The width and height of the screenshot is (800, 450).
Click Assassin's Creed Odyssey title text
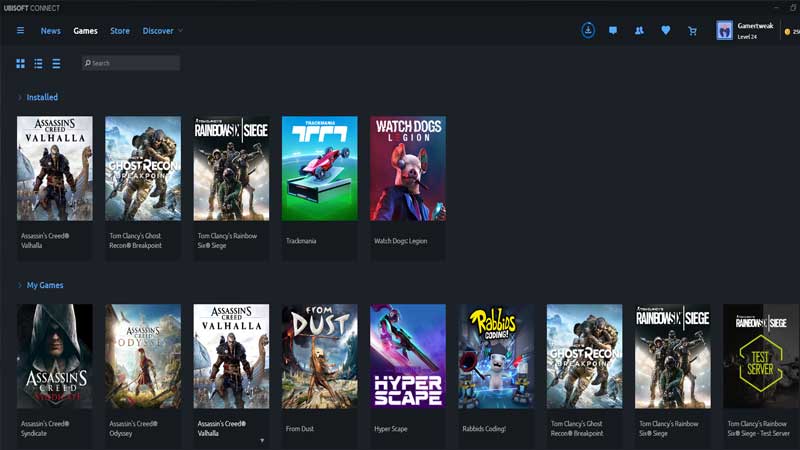133,429
